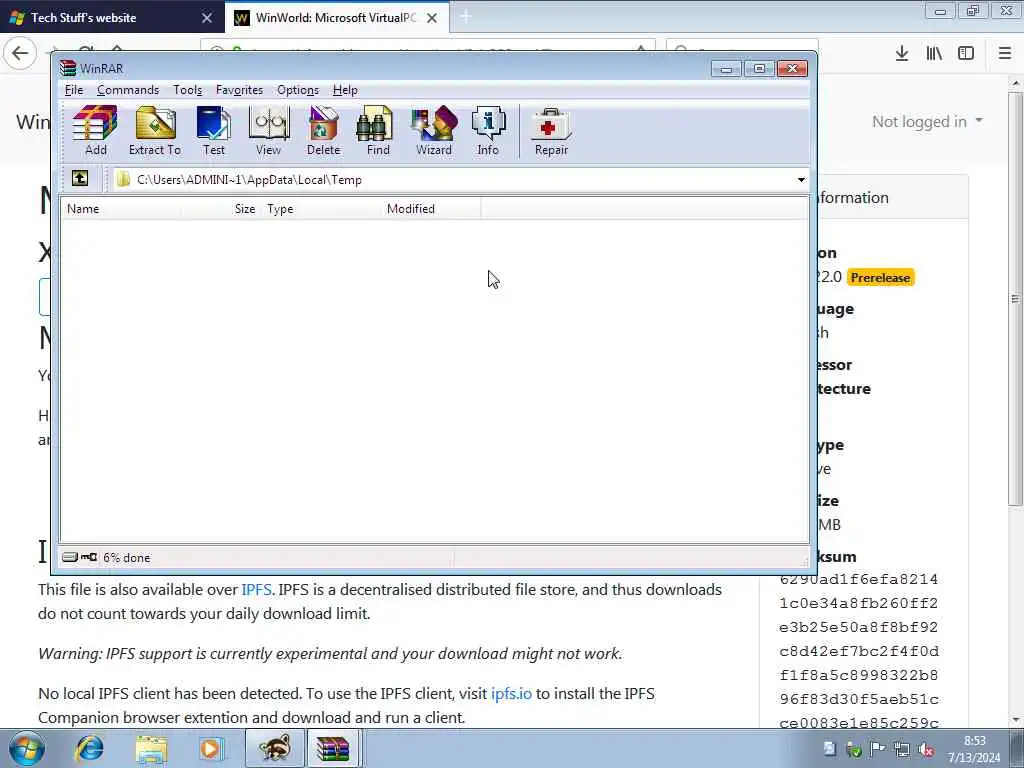
Task: Toggle the browser sidebar icon
Action: coord(966,54)
